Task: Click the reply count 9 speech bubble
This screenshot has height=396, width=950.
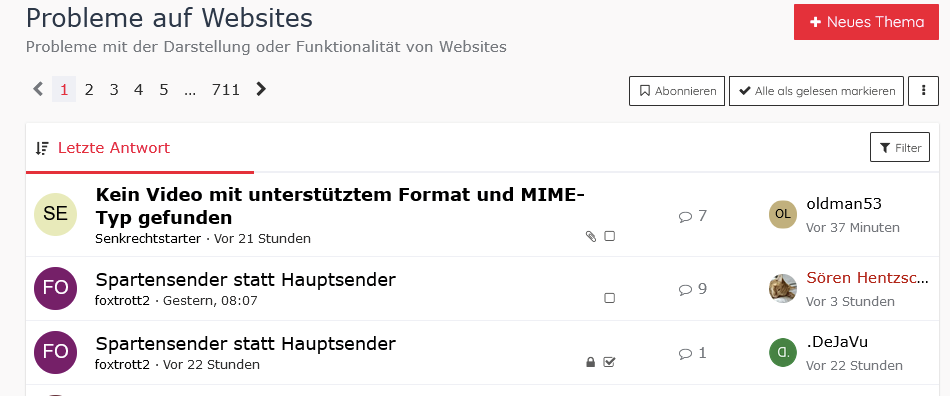Action: tap(693, 289)
